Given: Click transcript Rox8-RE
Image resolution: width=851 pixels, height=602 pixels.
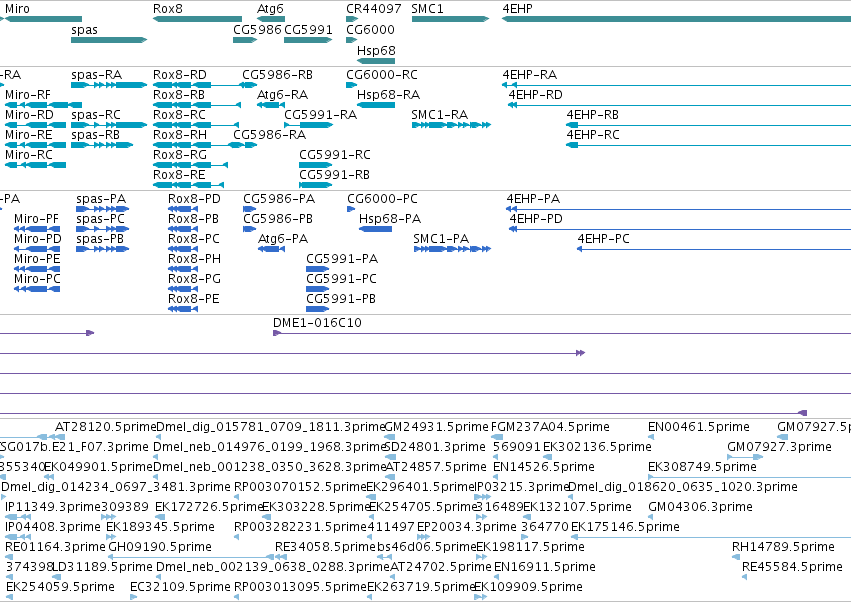Looking at the screenshot, I should point(188,185).
